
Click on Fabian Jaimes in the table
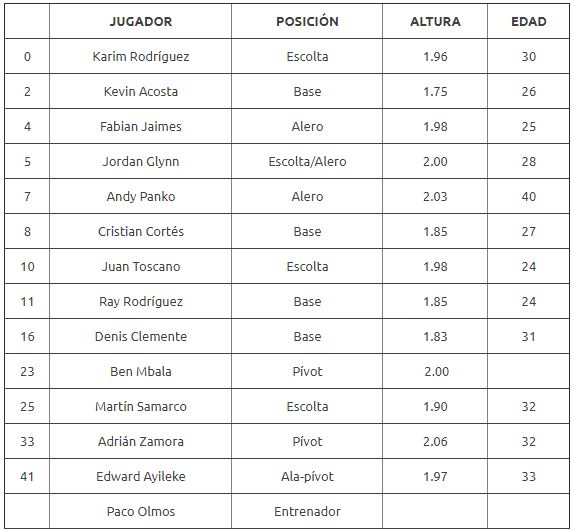[141, 126]
